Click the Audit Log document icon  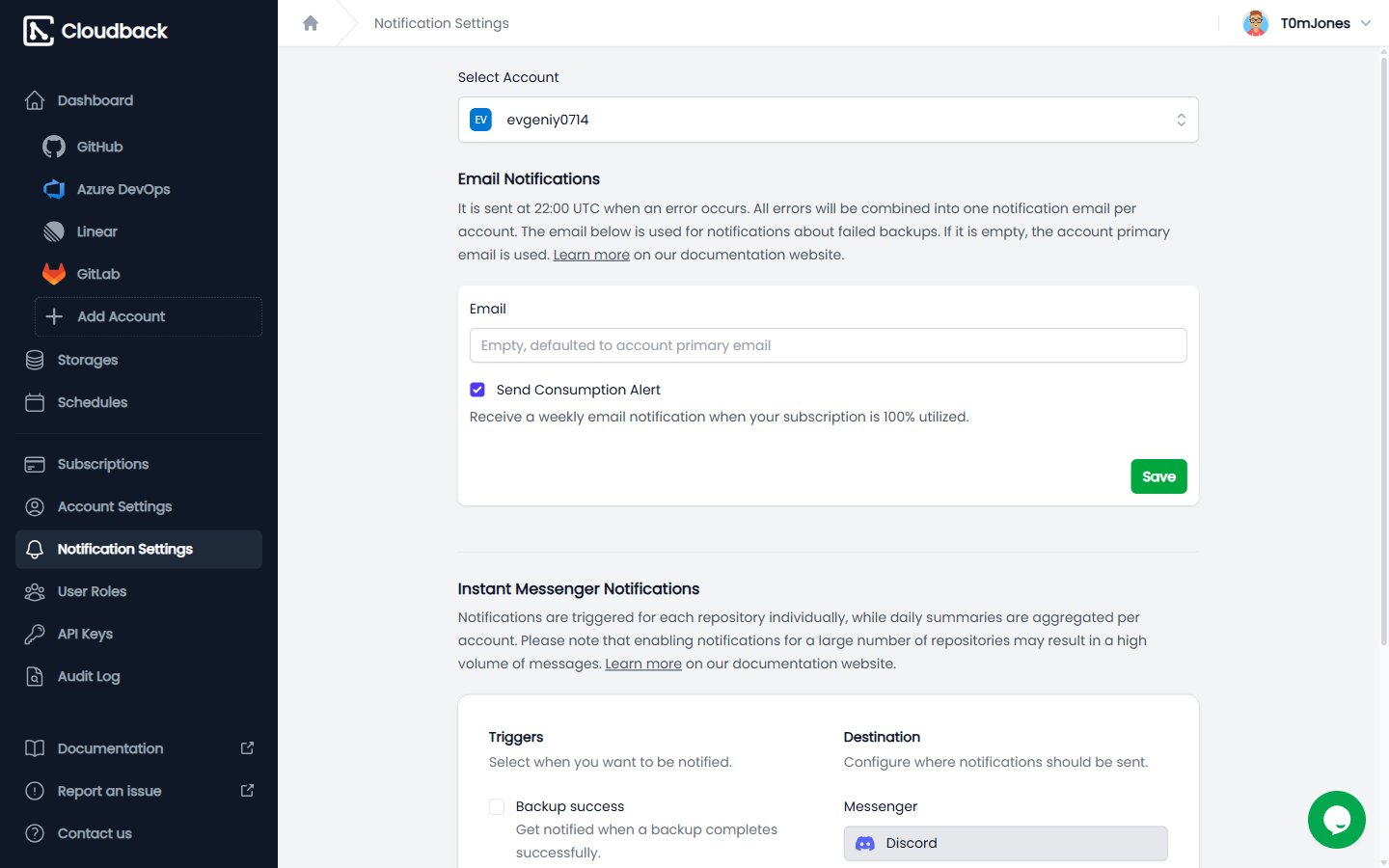[x=35, y=676]
